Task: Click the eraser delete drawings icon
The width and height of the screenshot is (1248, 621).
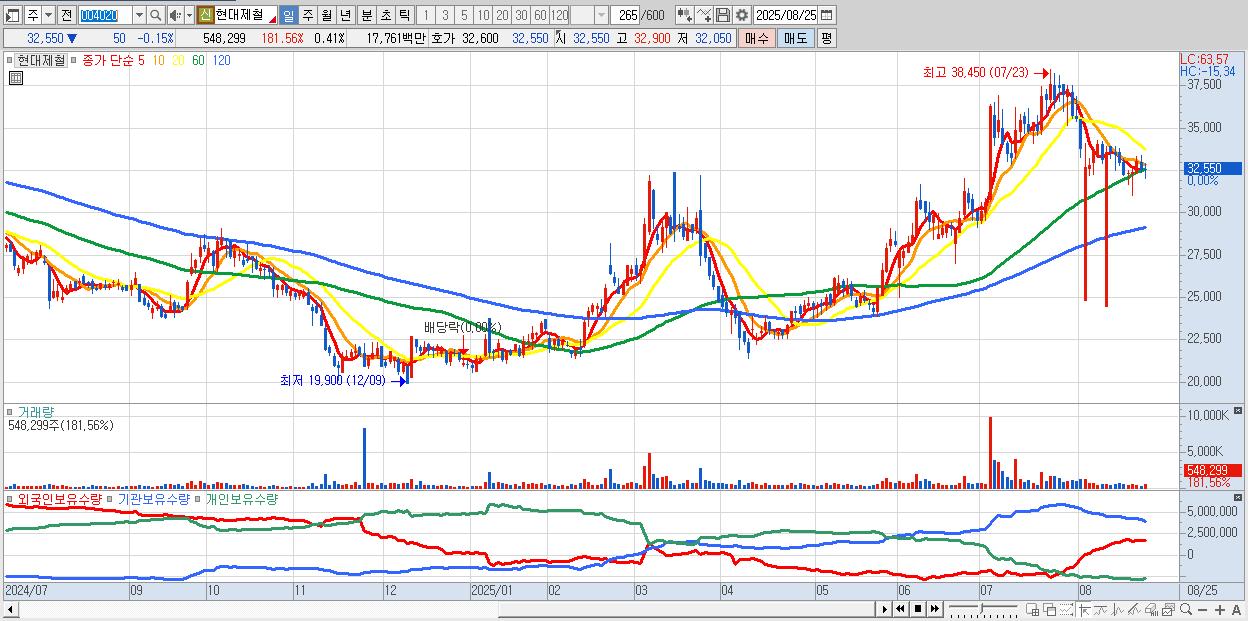Action: (x=1151, y=609)
